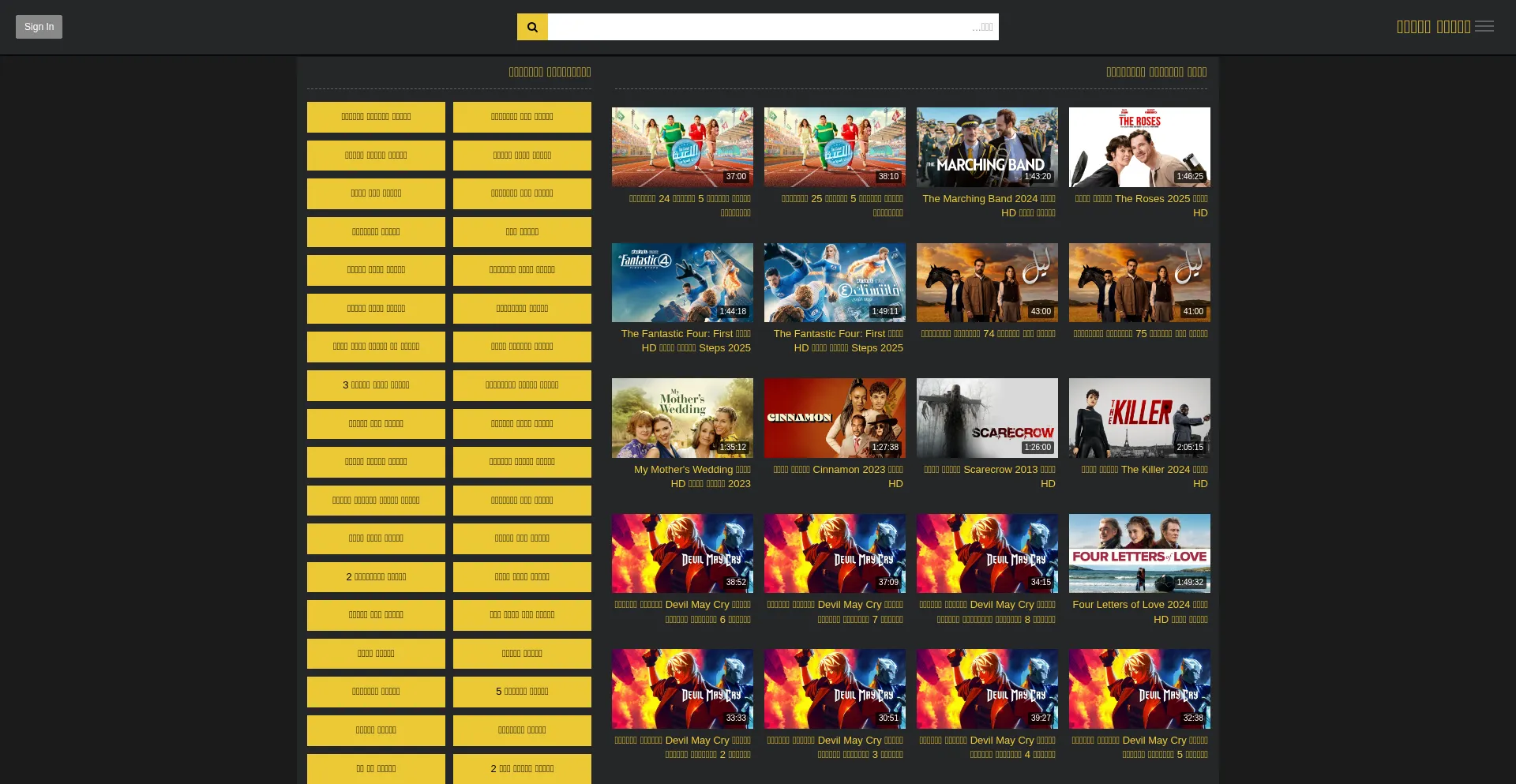Viewport: 1516px width, 784px height.
Task: Open the horse series thumbnail lasting 43:00
Action: 987,283
